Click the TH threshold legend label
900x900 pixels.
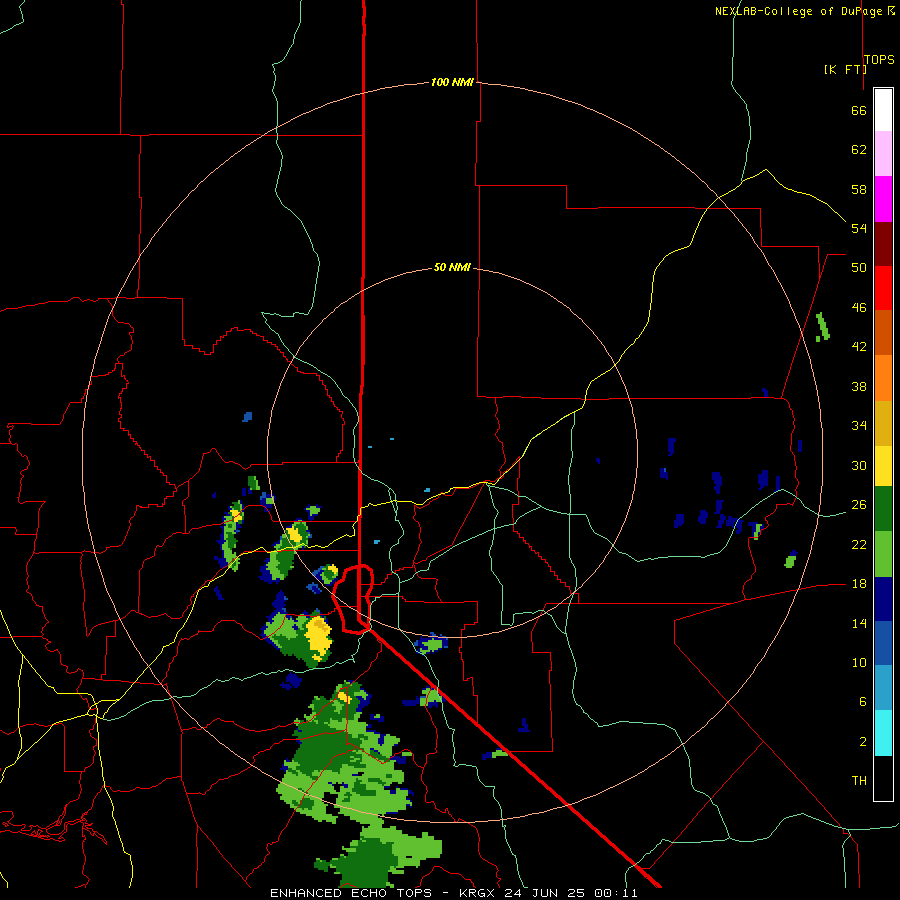tap(859, 781)
